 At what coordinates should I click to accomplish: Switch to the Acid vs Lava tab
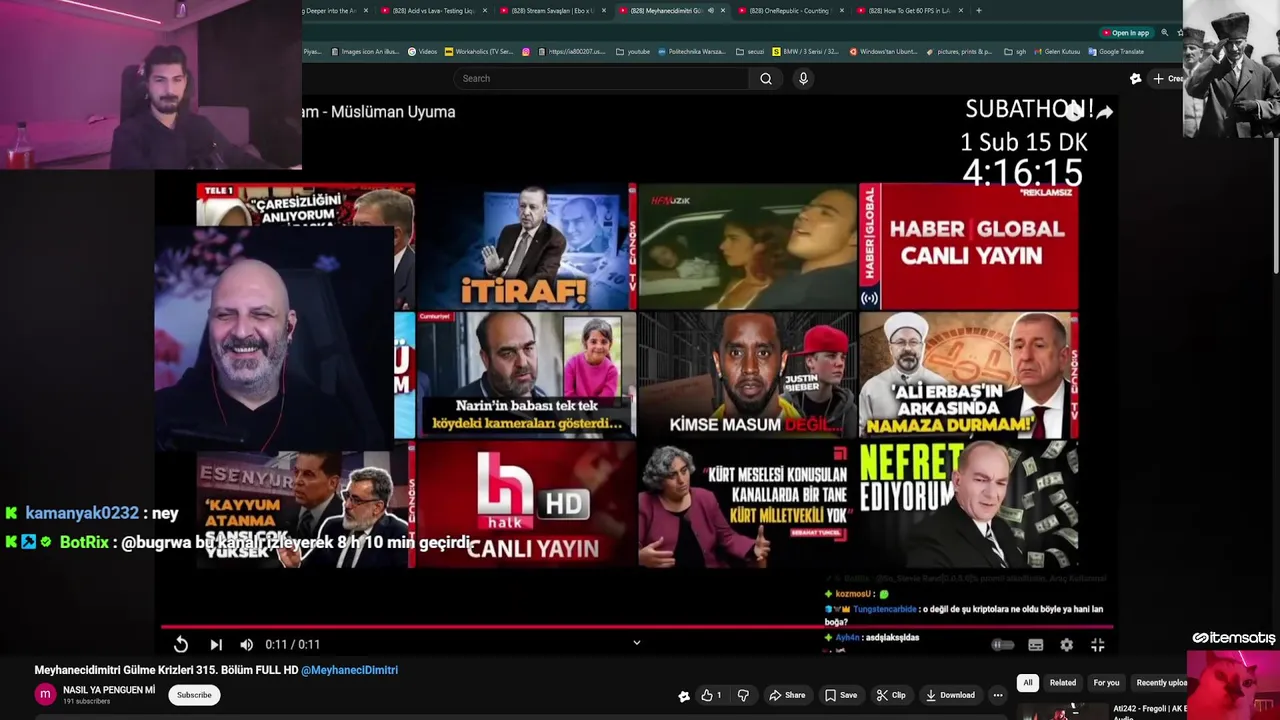432,11
